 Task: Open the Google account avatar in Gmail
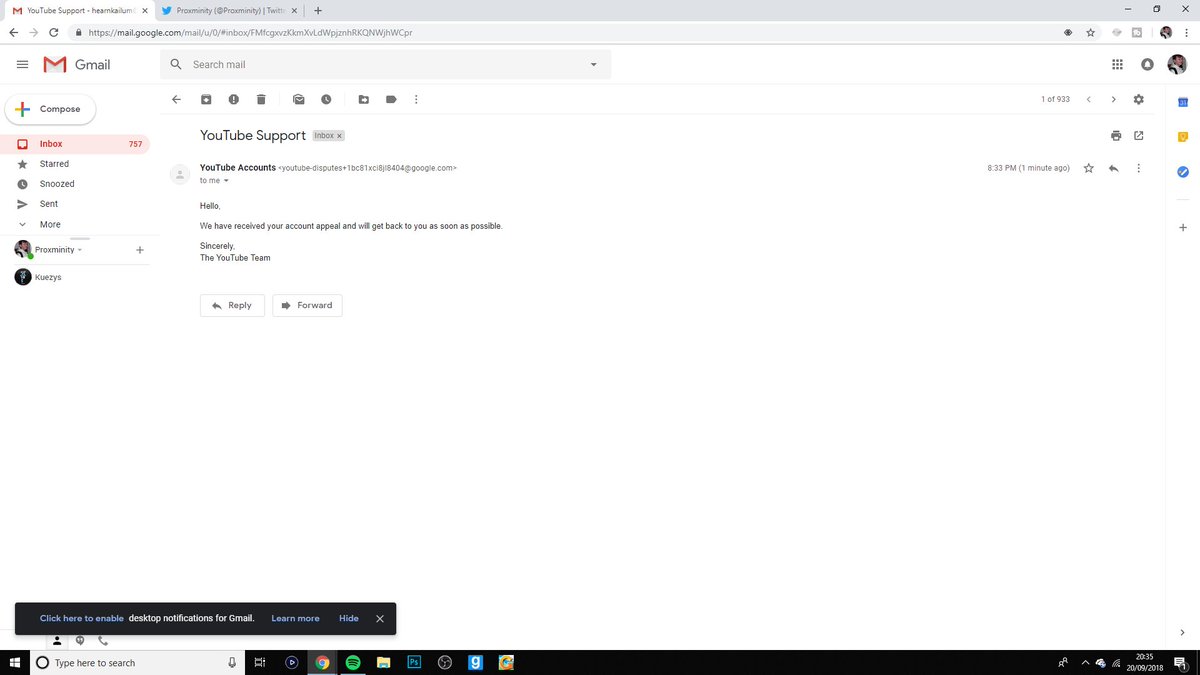click(1177, 64)
